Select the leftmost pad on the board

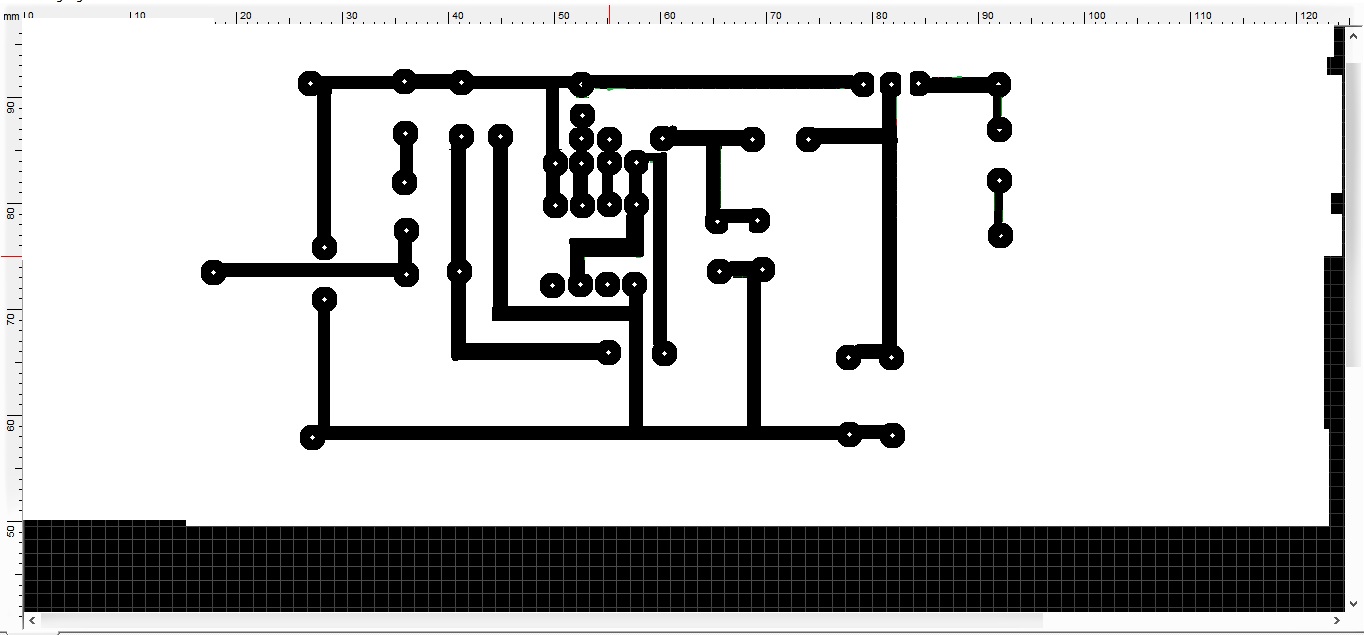(213, 272)
